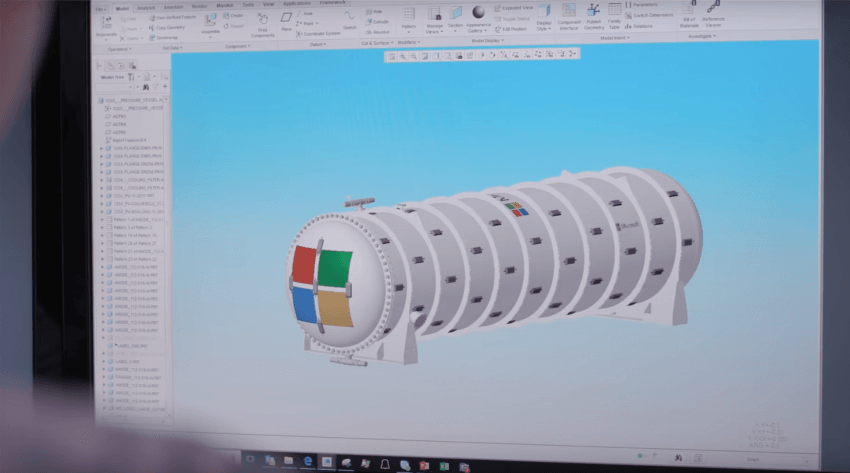Expand the Get Data group dropdown
Viewport: 850px width, 473px height.
172,48
